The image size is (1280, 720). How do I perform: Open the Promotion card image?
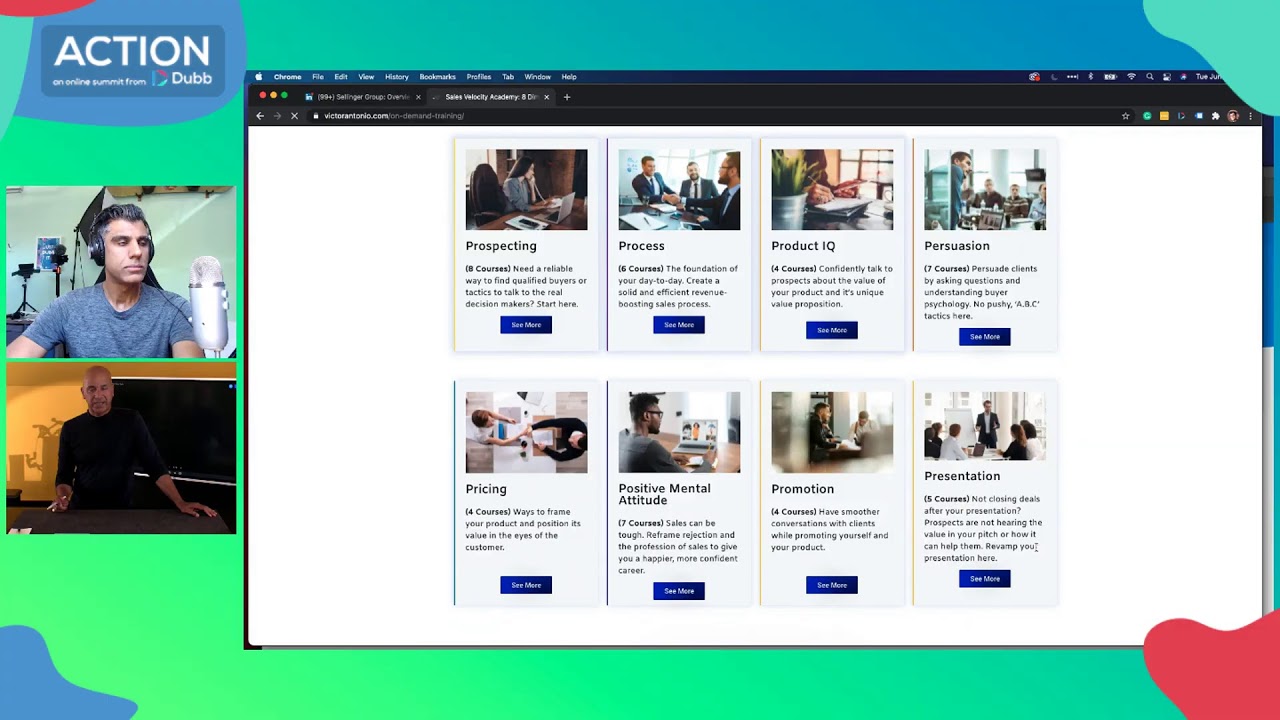(x=832, y=433)
